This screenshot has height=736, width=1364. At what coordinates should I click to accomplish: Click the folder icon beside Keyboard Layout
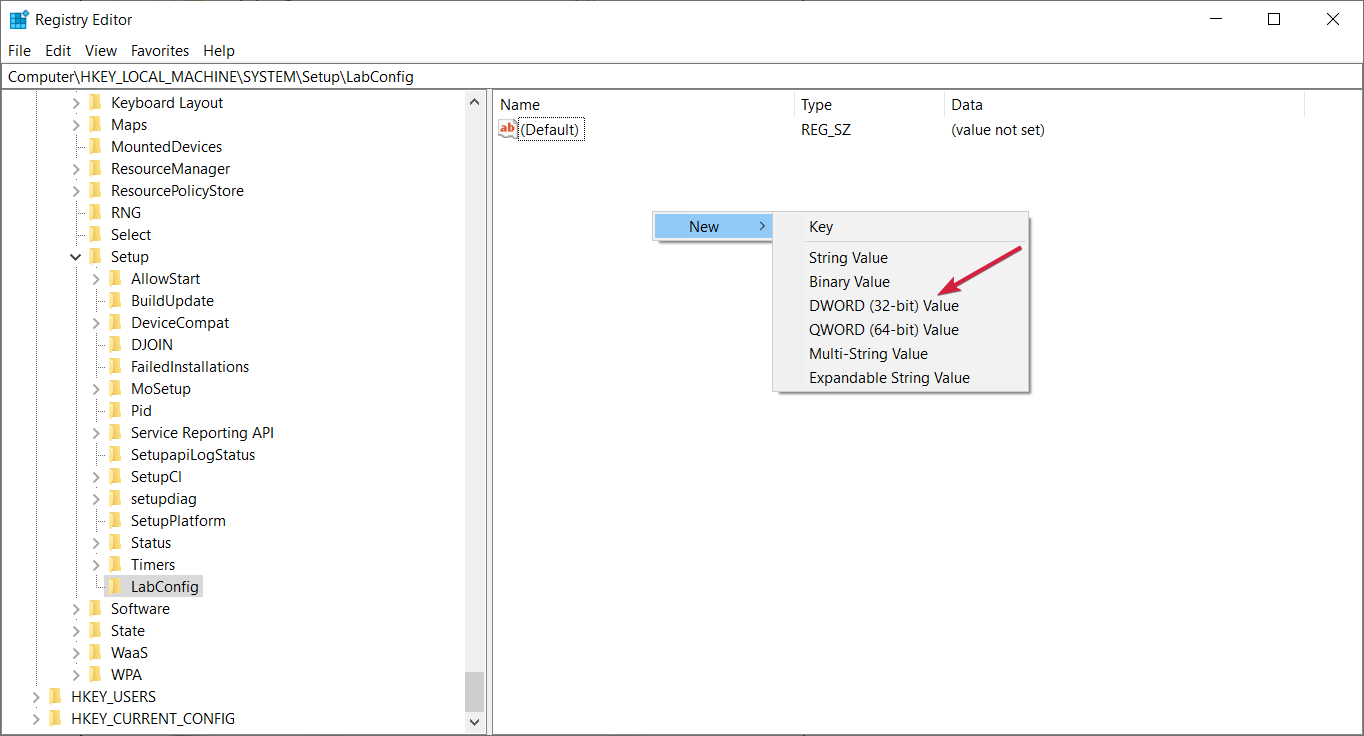click(95, 102)
